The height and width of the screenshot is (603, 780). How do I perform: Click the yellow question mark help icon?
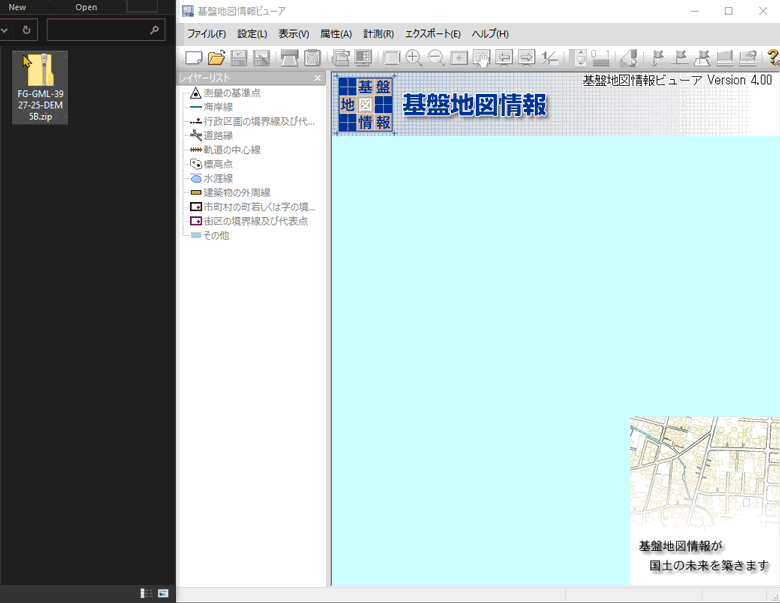(x=771, y=58)
